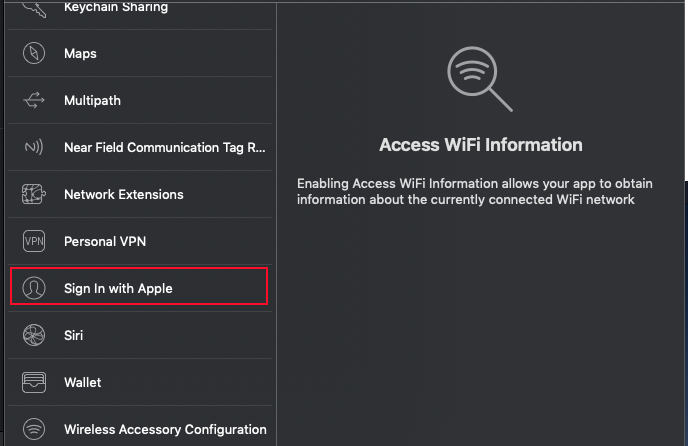Select Wireless Accessory Configuration label
688x446 pixels.
click(165, 429)
